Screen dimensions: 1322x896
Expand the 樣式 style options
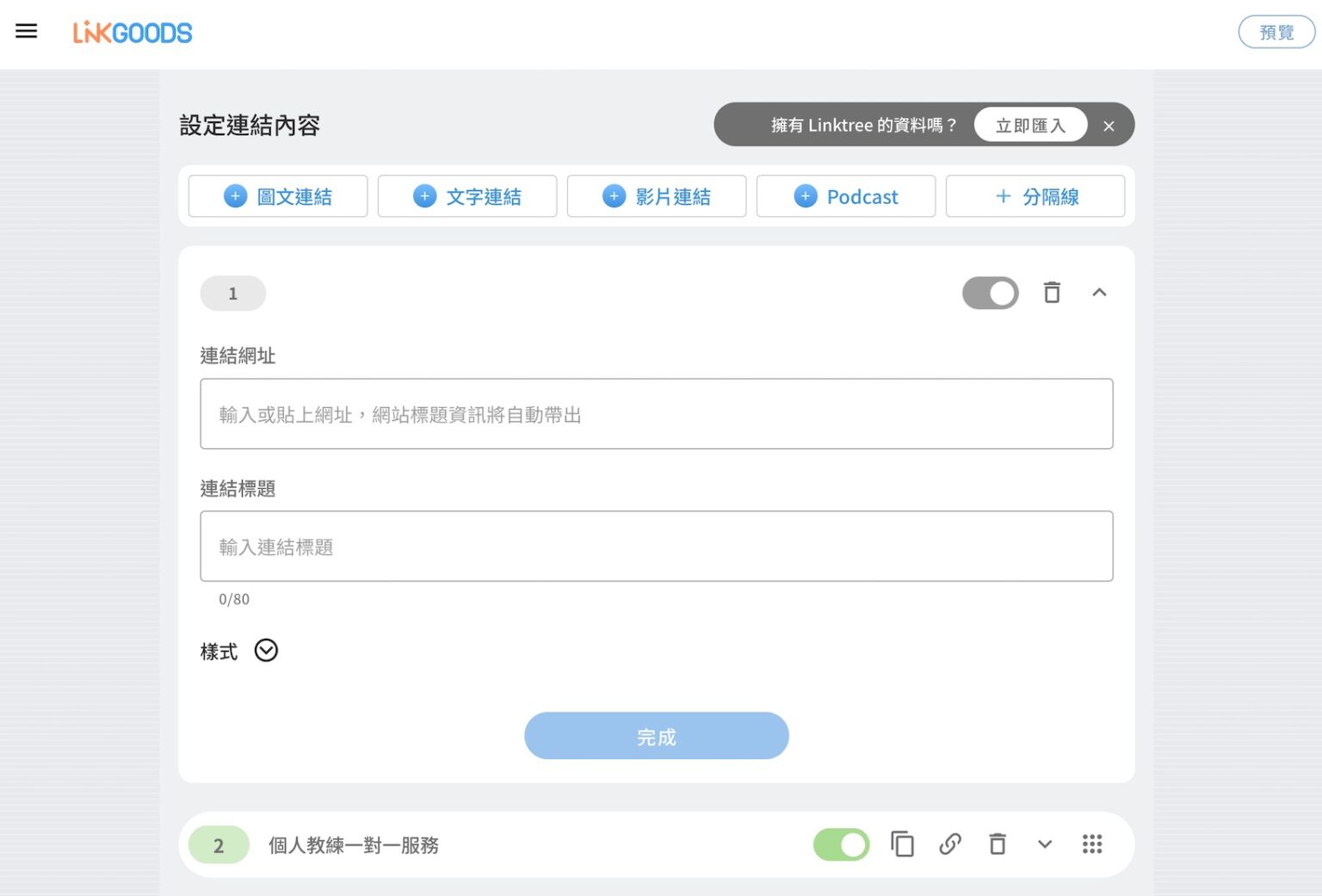266,651
